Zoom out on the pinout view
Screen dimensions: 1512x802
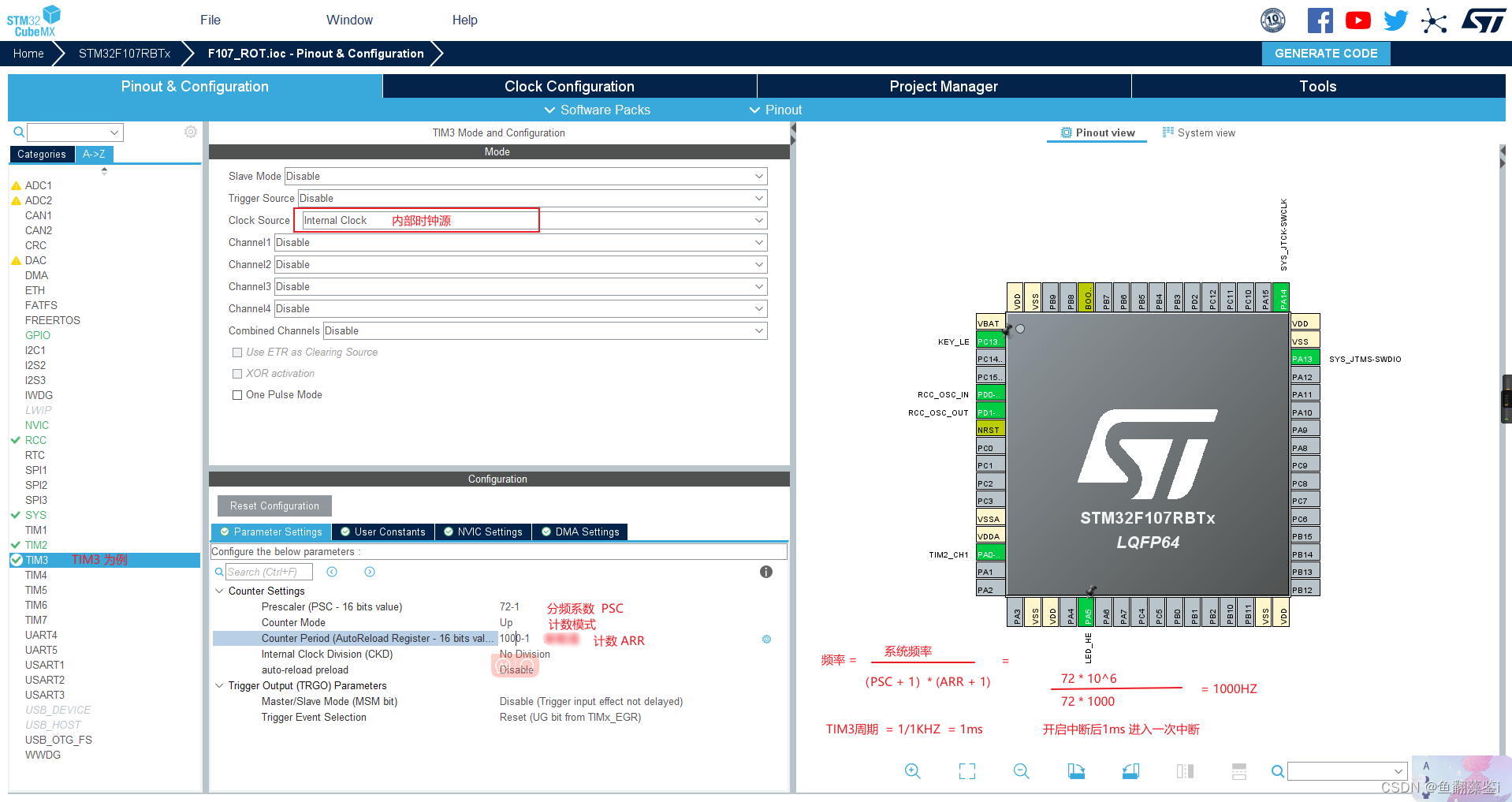click(1022, 771)
